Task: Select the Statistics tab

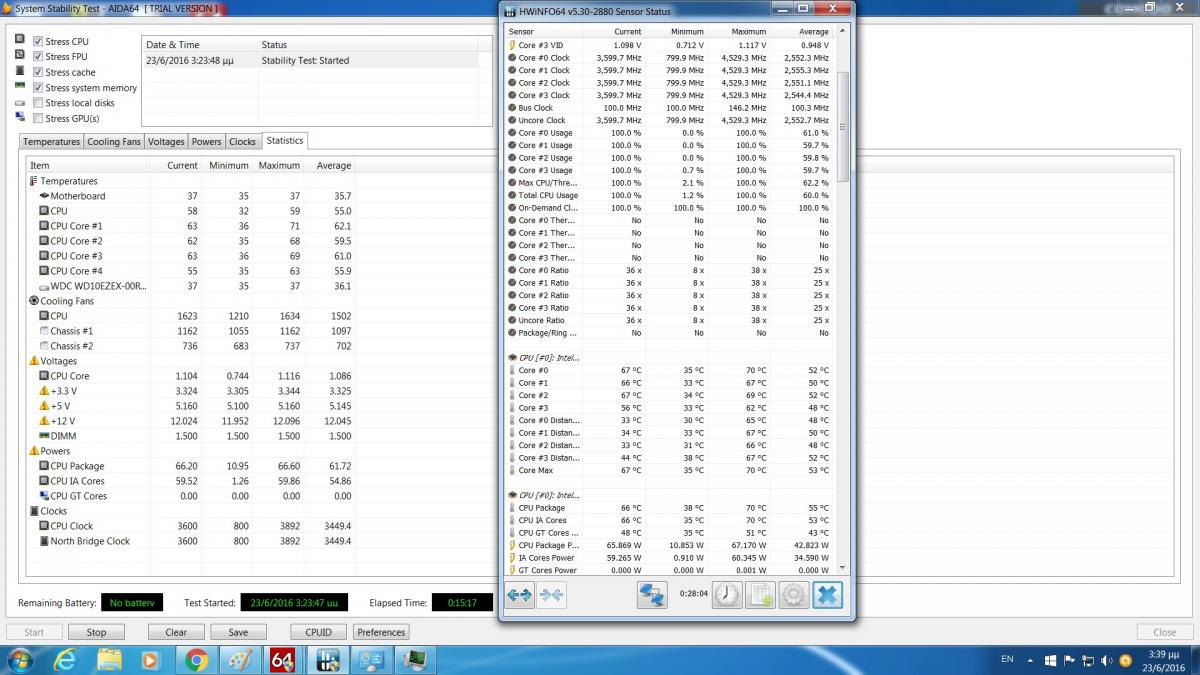Action: [285, 141]
